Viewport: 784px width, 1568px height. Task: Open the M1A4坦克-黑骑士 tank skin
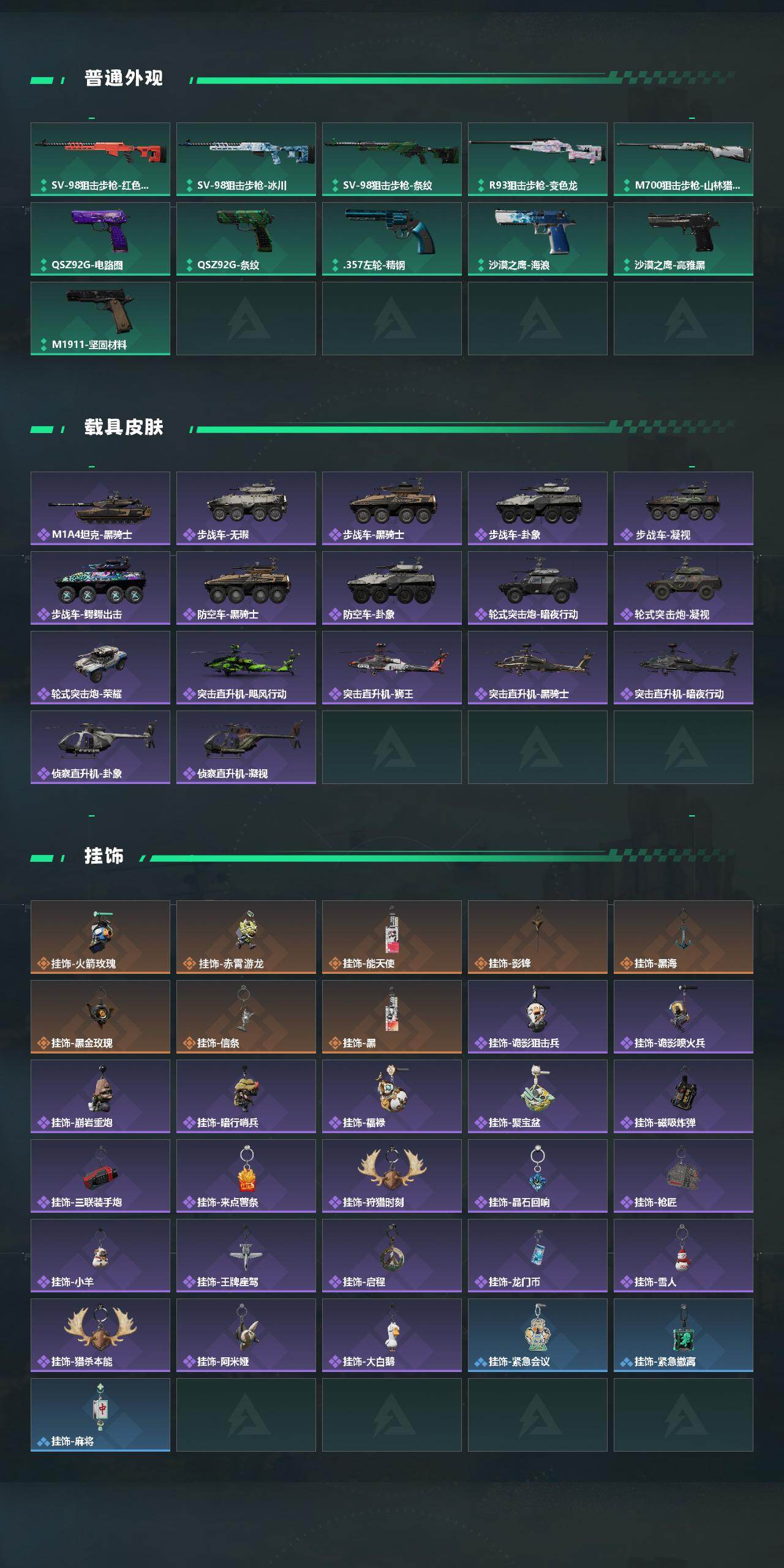(100, 508)
